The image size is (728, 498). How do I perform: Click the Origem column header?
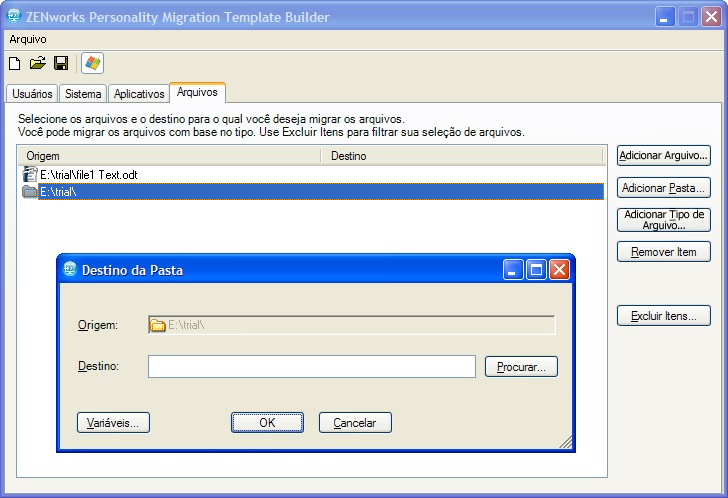(170, 156)
